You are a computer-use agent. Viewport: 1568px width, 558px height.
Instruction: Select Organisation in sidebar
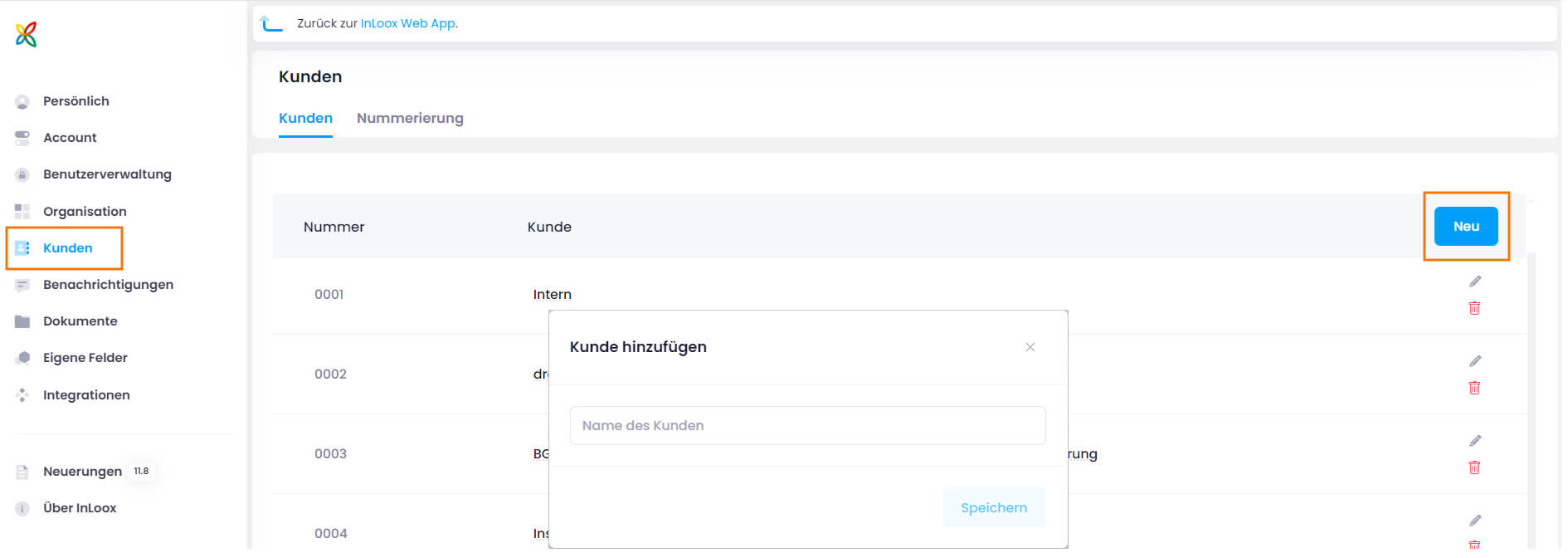pos(85,212)
